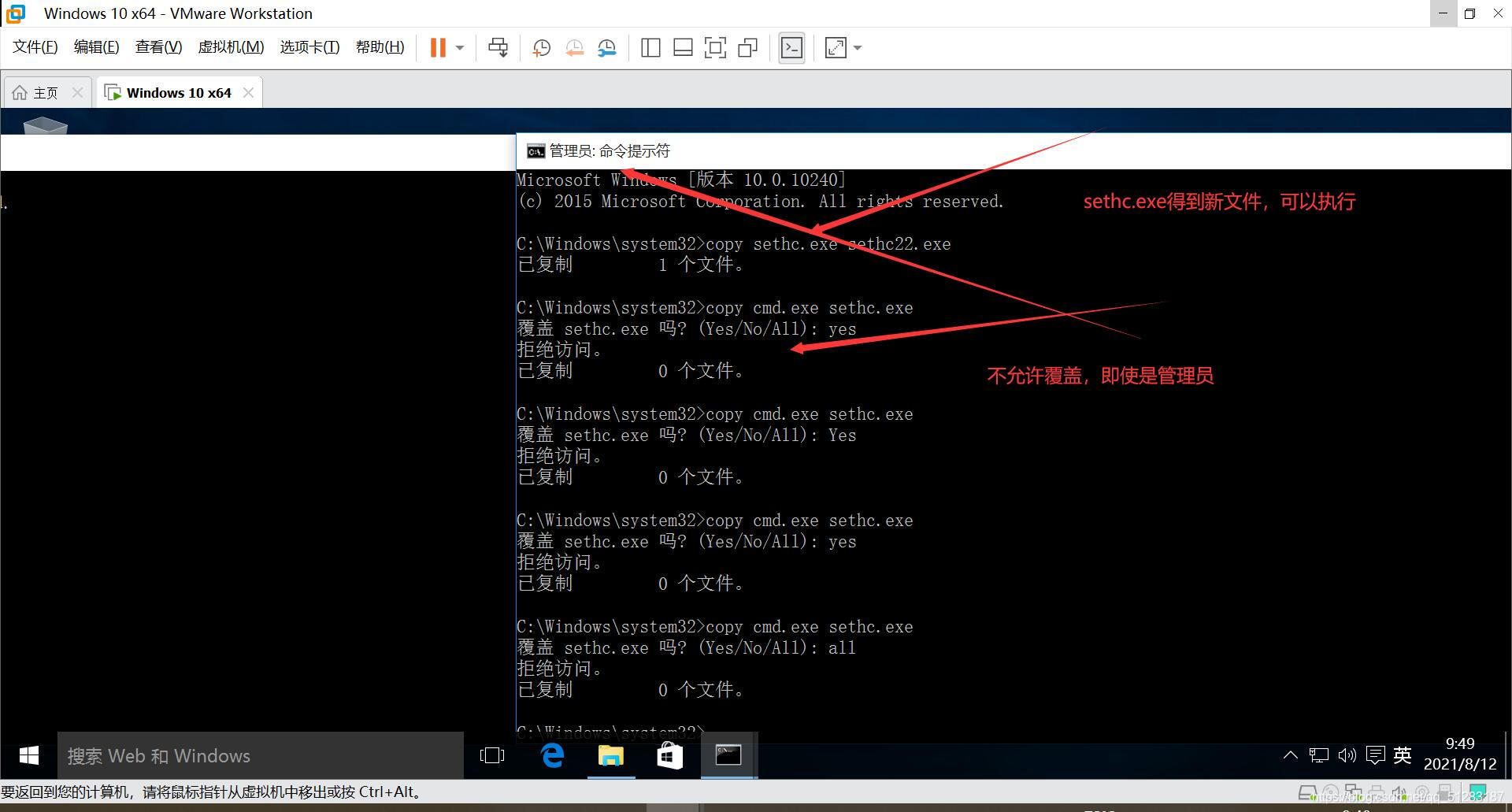The image size is (1512, 812).
Task: Pause the virtual machine with the orange button
Action: [438, 48]
